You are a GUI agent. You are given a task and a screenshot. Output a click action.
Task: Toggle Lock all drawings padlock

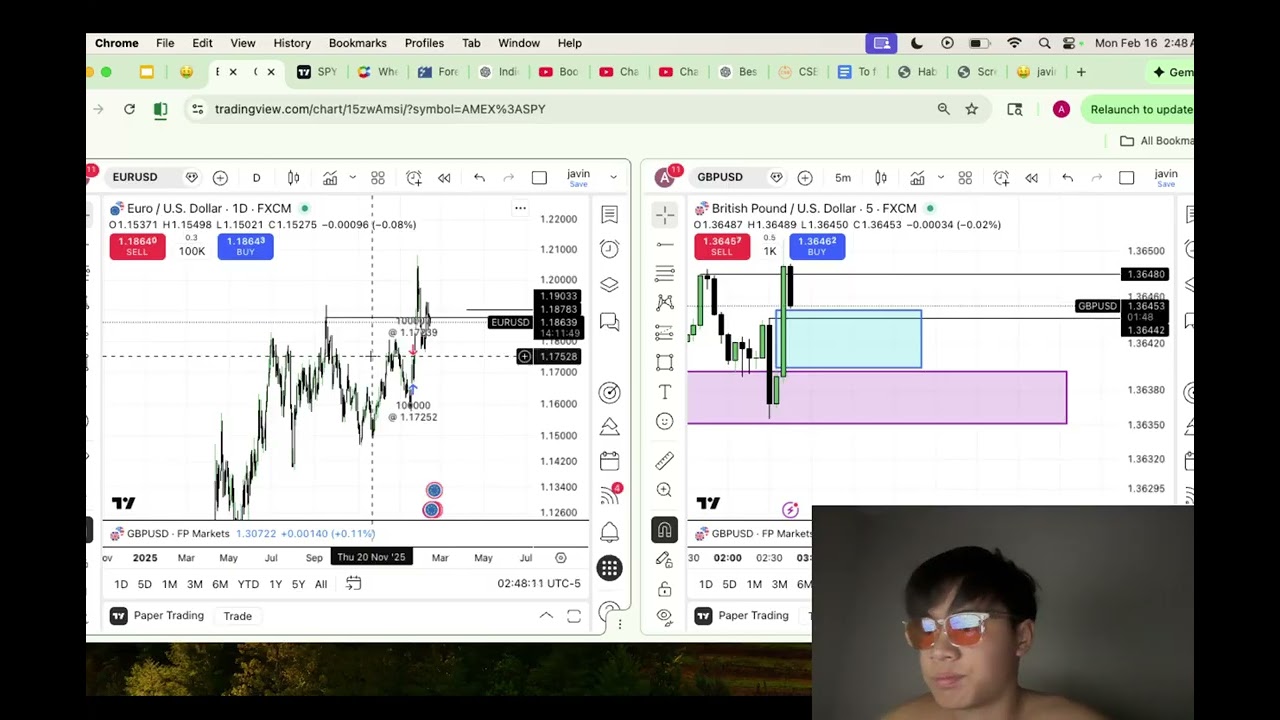click(x=664, y=589)
